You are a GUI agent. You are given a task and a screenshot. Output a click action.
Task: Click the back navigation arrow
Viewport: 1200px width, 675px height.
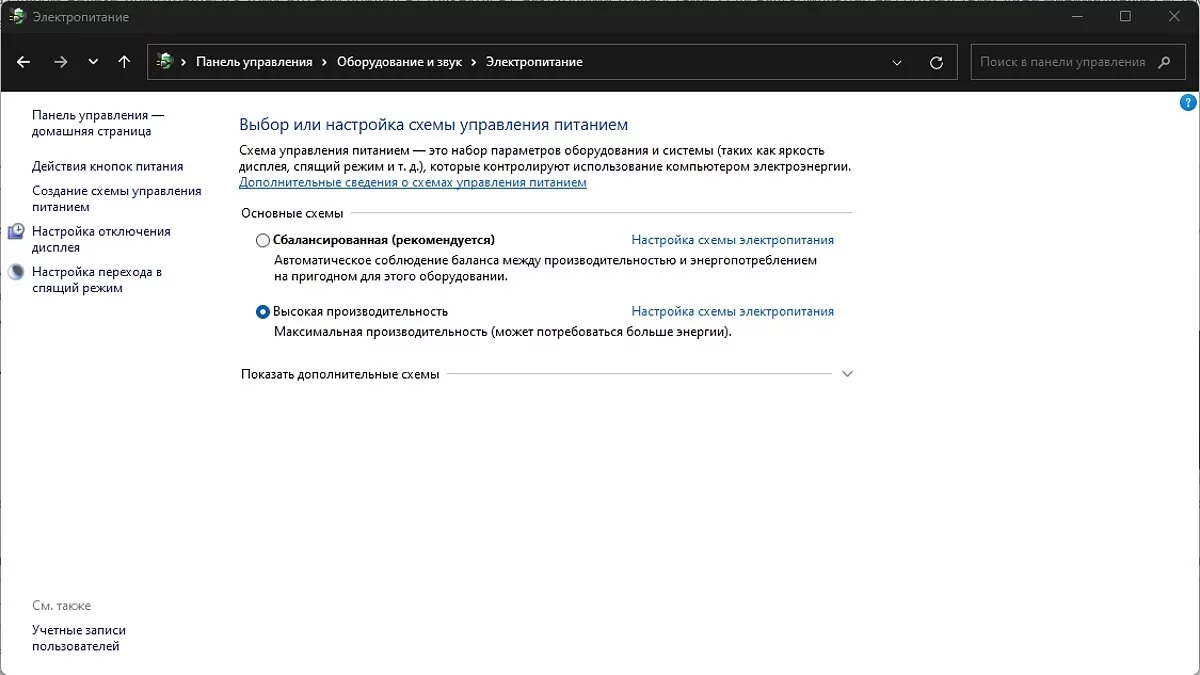coord(24,62)
